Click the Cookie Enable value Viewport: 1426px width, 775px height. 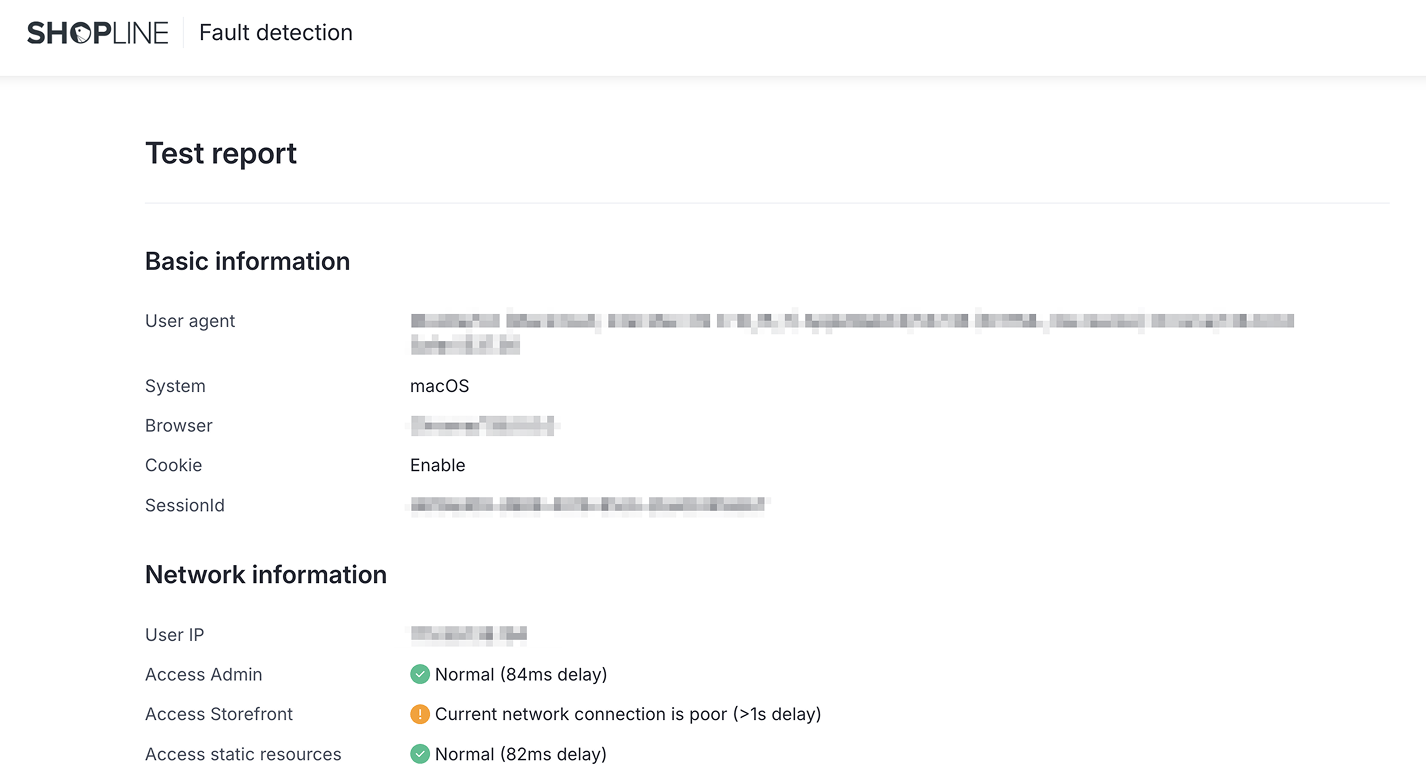437,465
